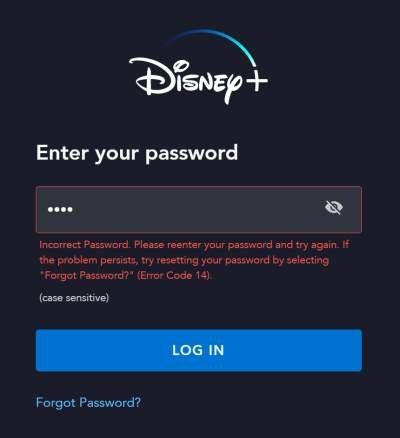400x438 pixels.
Task: Open the Forgot Password? link
Action: coord(88,403)
